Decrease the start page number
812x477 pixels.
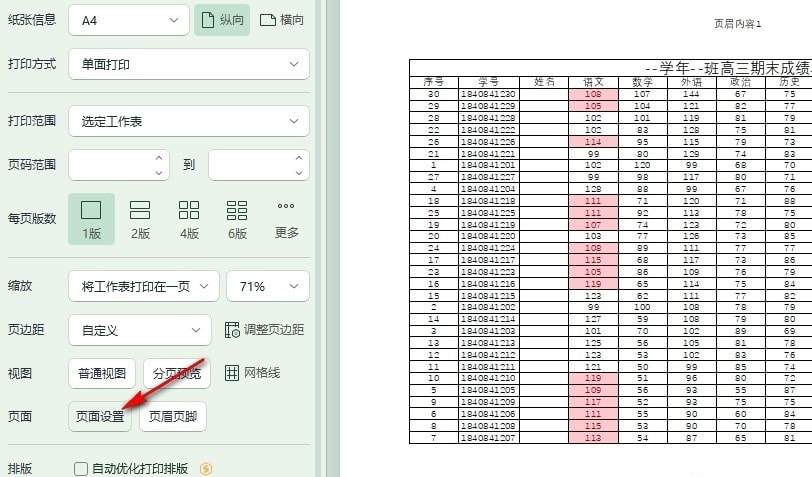pyautogui.click(x=159, y=172)
